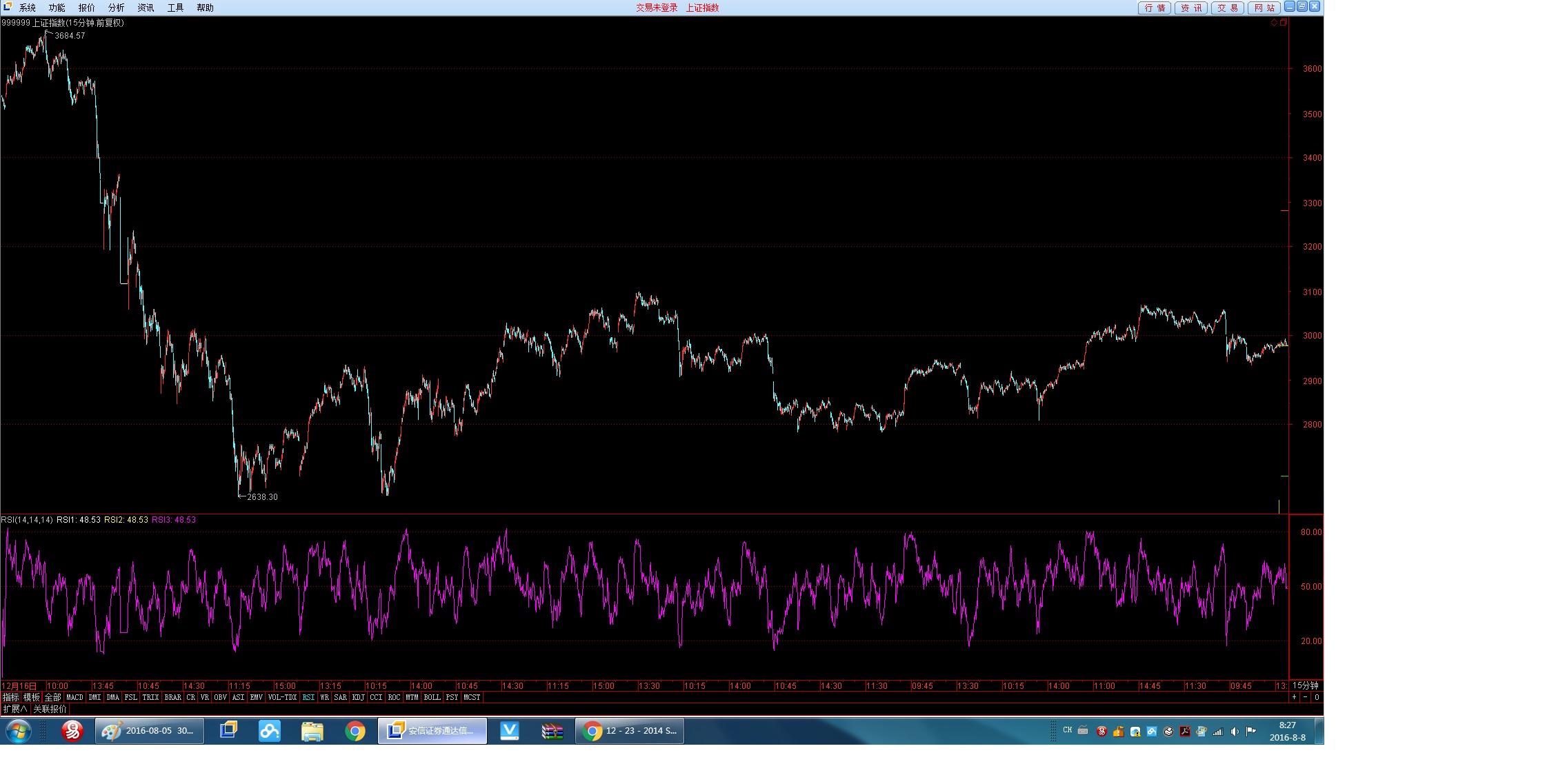This screenshot has width=1556, height=784.
Task: Switch to the FSL indicator
Action: [131, 698]
